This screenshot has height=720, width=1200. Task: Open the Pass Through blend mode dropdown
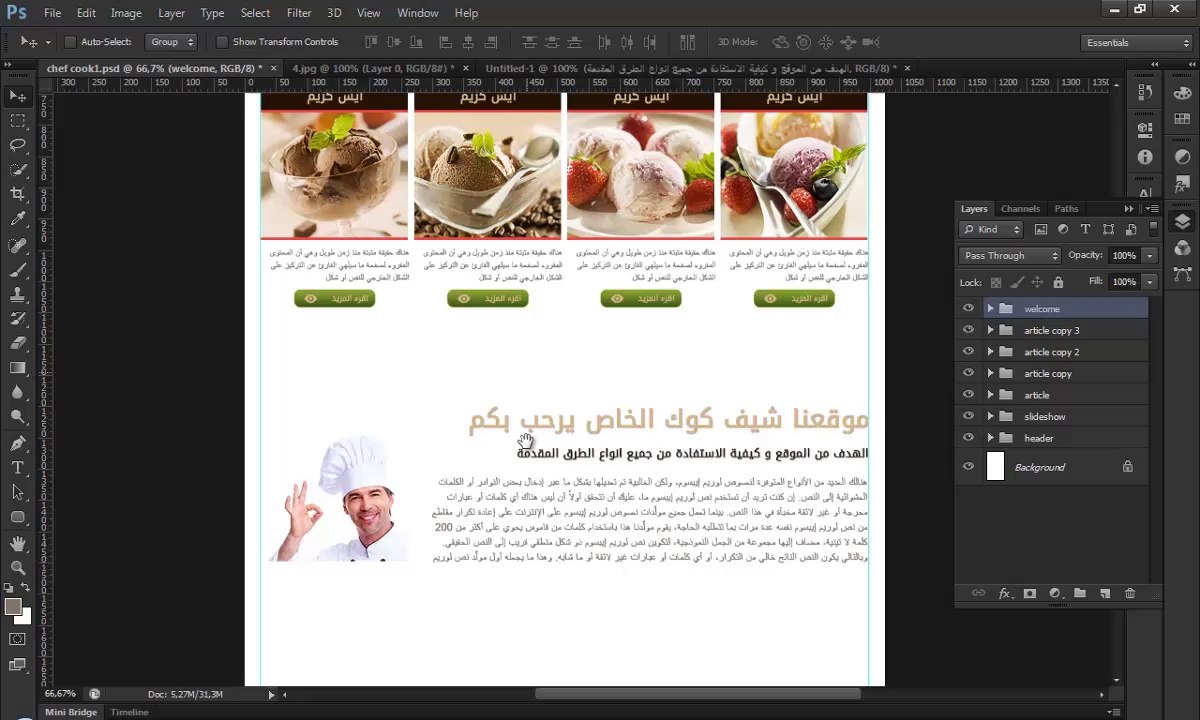pos(1009,256)
